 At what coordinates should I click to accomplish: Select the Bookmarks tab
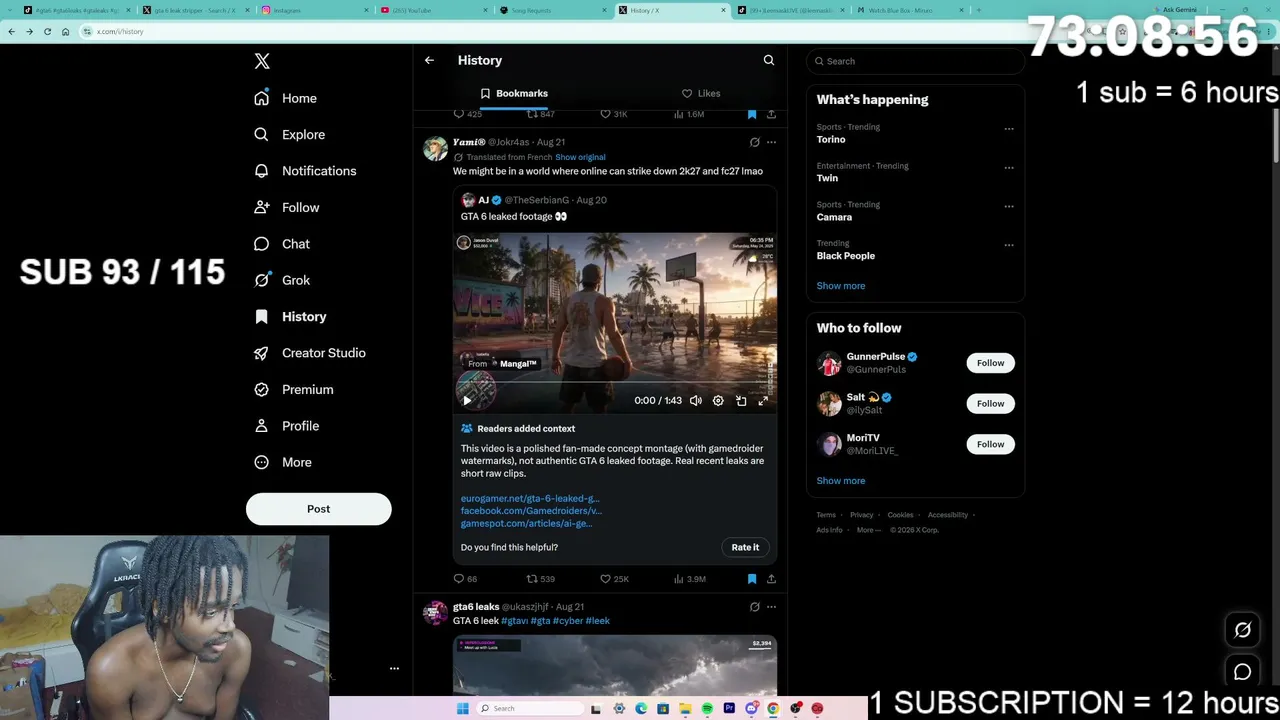click(x=514, y=93)
